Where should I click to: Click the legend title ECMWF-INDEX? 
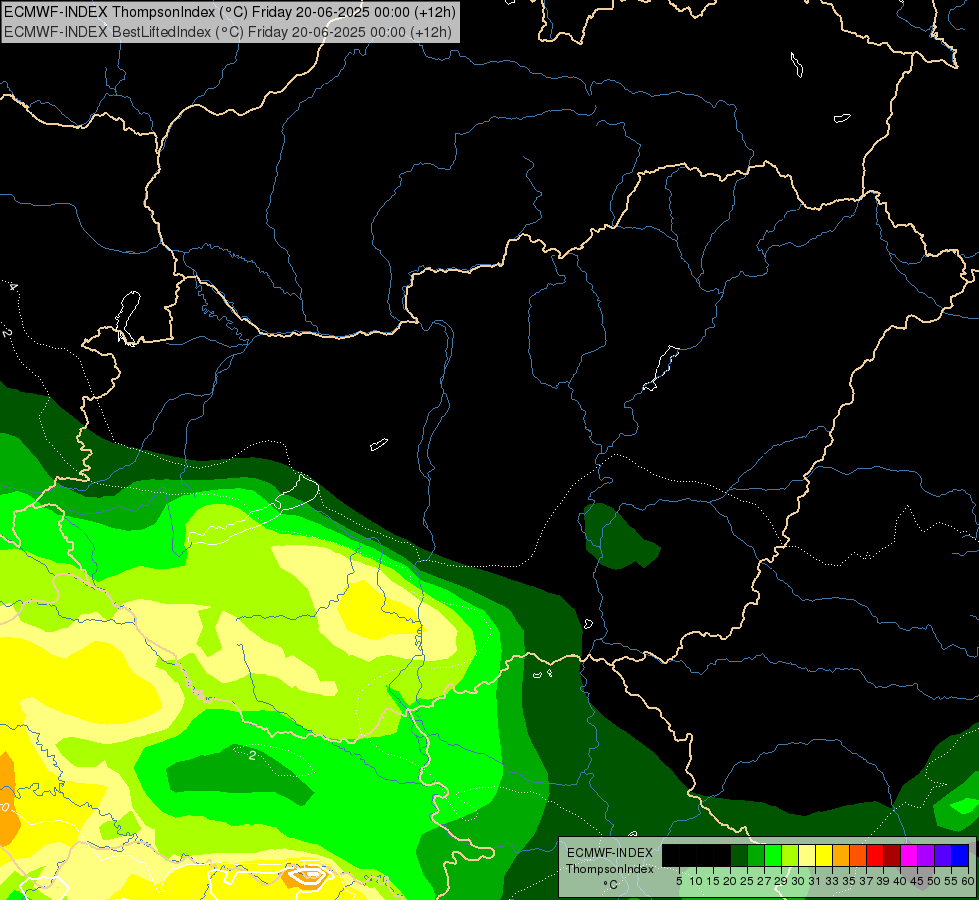(610, 853)
